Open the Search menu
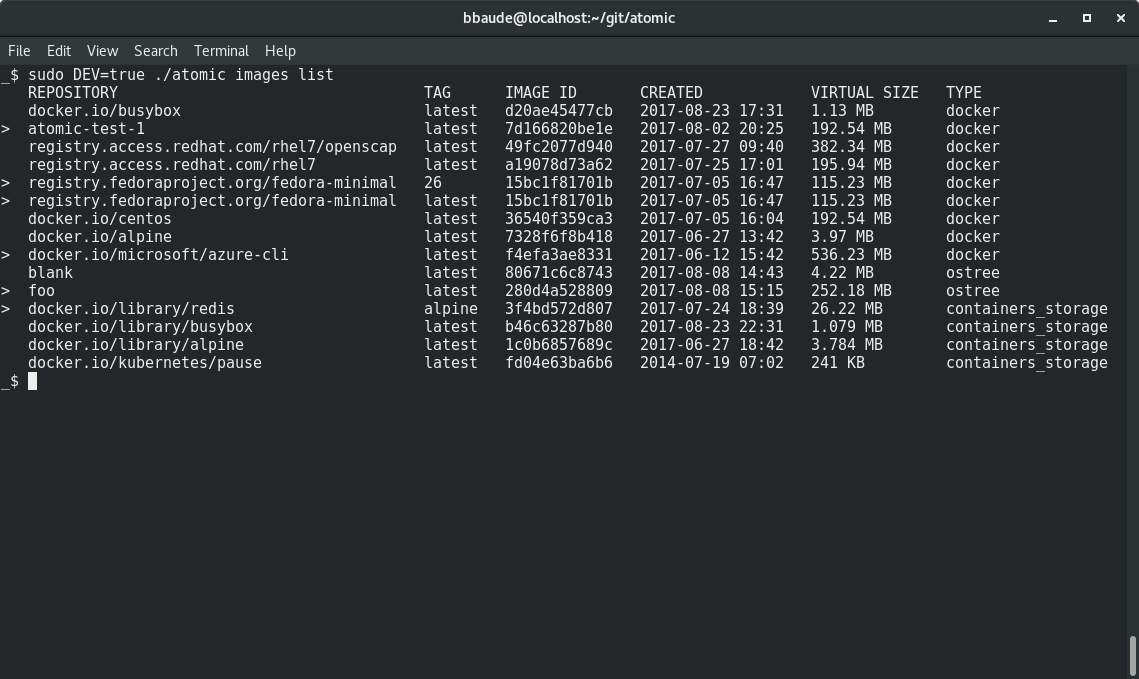The width and height of the screenshot is (1139, 679). 155,51
